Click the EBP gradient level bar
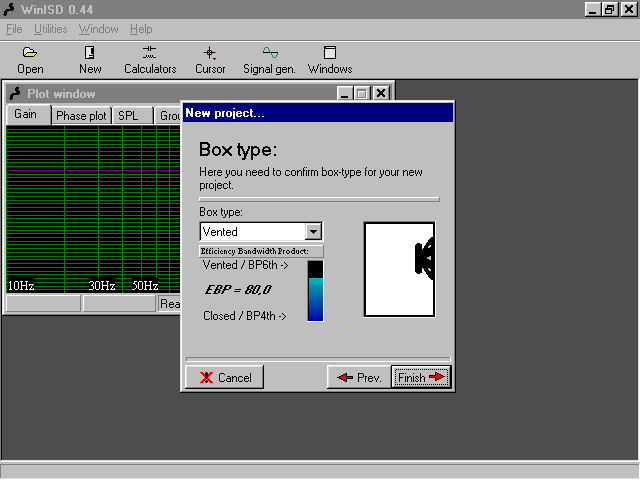640x480 pixels. click(315, 291)
